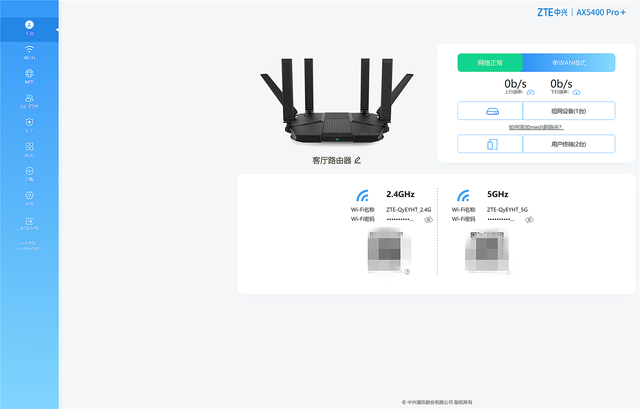Open the applications grid icon in the sidebar
Viewport: 640px width, 409px height.
[x=29, y=149]
